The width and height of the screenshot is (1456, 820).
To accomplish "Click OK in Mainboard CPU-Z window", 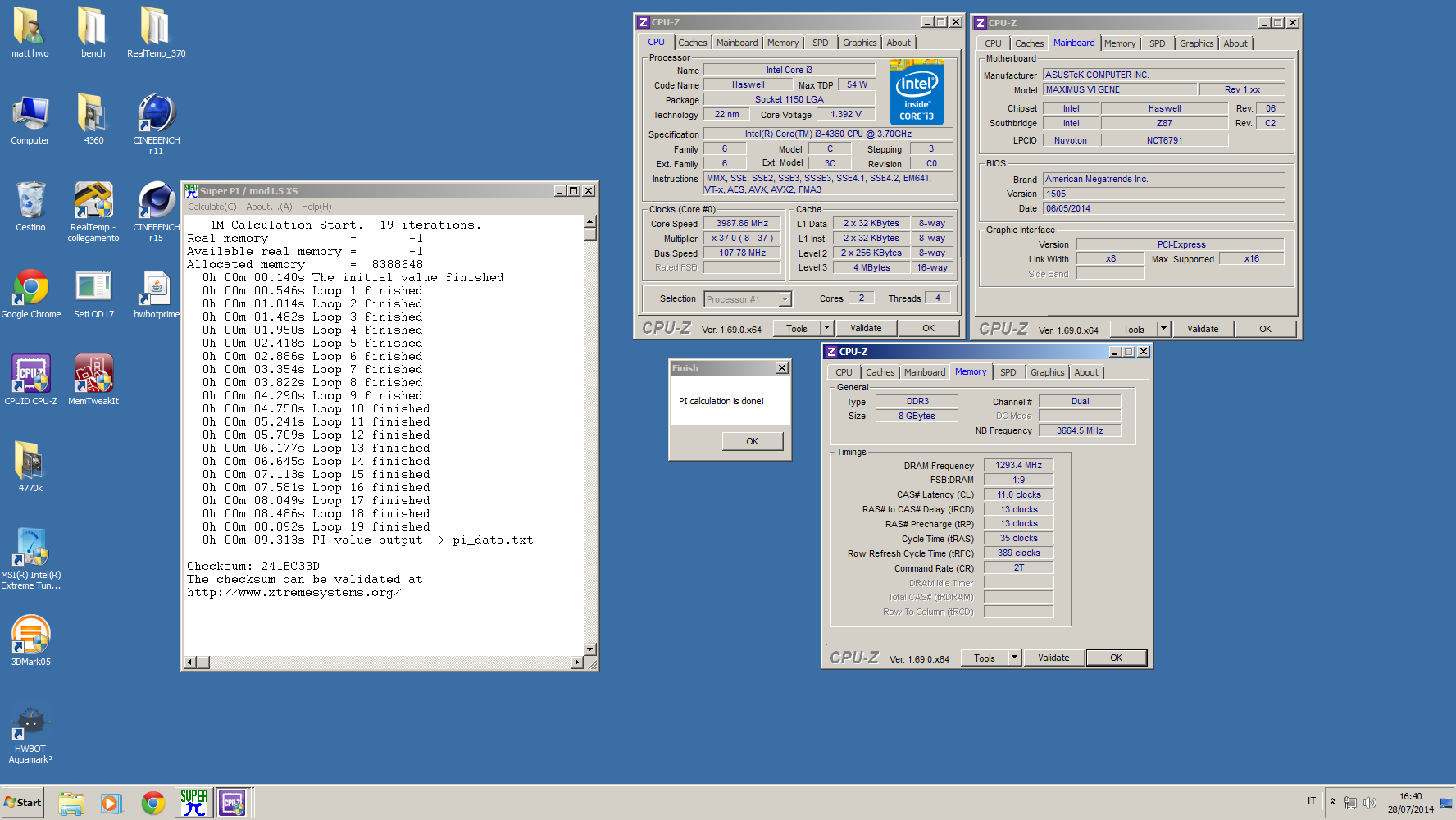I will coord(1265,329).
